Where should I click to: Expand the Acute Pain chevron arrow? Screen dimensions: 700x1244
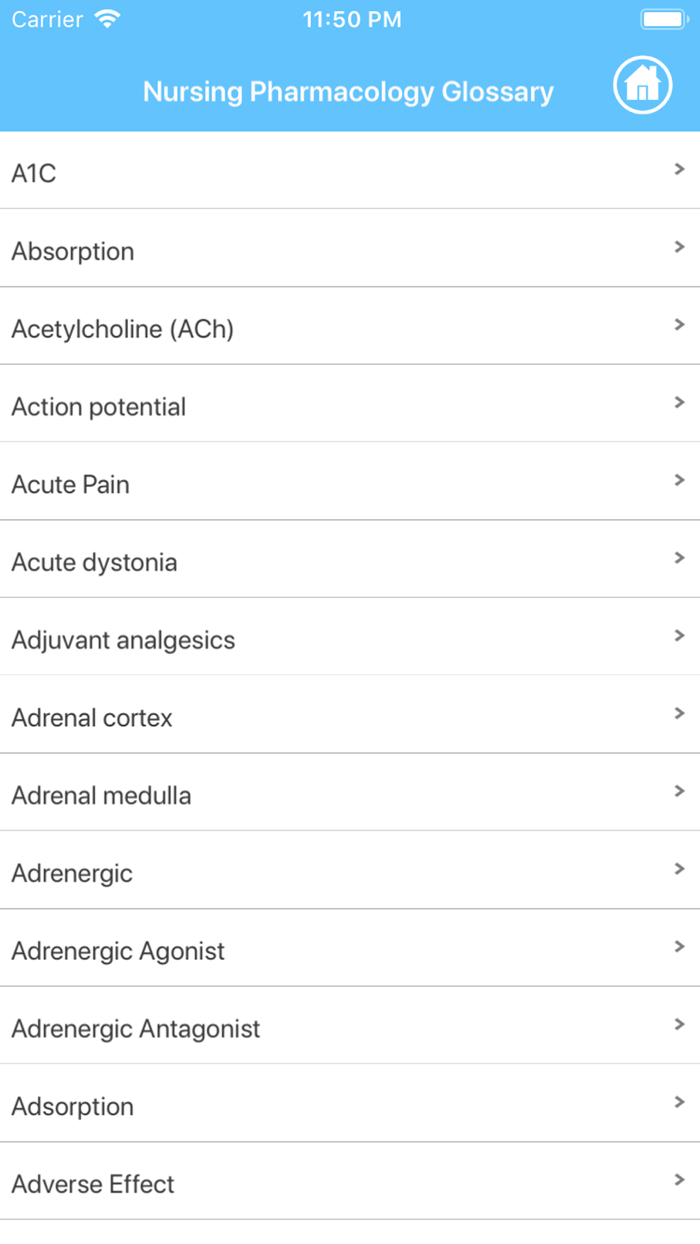click(x=679, y=481)
